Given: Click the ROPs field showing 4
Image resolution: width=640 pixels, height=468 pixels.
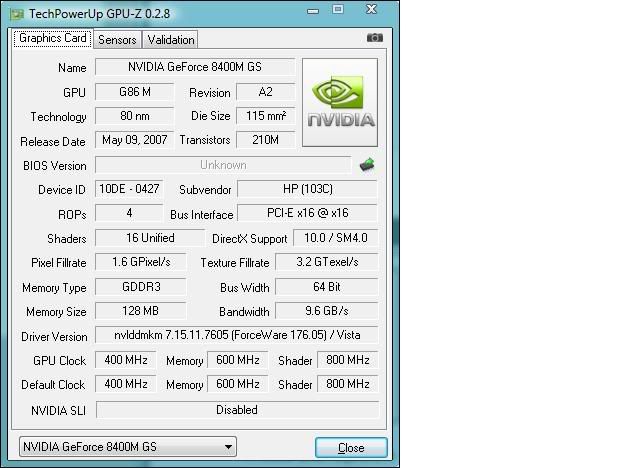Looking at the screenshot, I should coord(129,213).
